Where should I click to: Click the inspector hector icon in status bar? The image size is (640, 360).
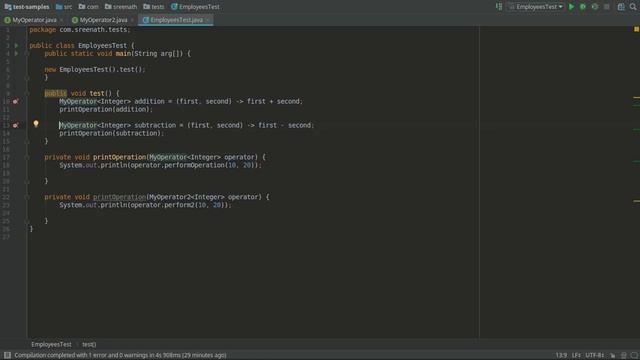tap(624, 356)
